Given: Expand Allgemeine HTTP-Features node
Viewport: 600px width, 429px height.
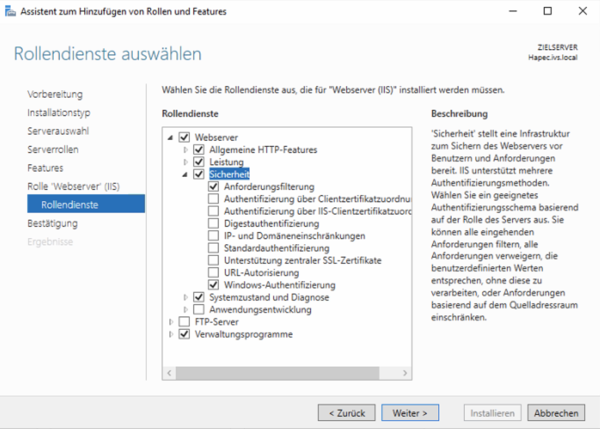Looking at the screenshot, I should 186,150.
